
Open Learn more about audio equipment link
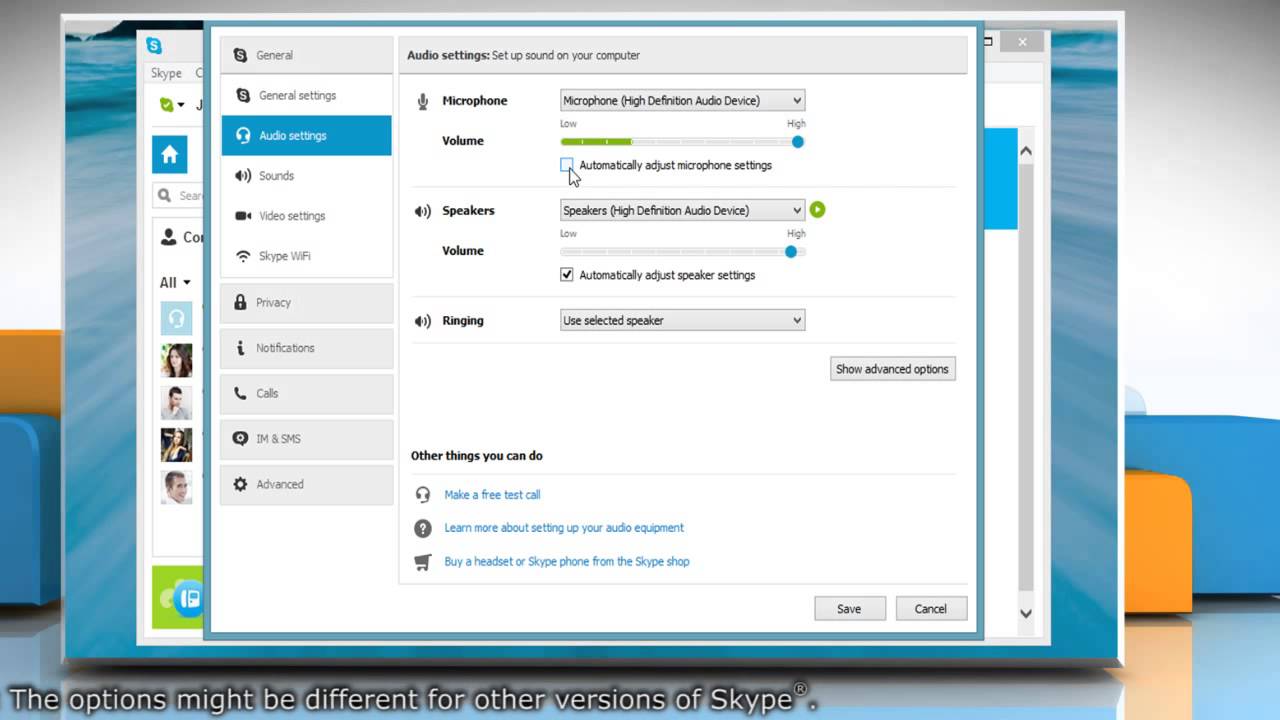(x=564, y=528)
